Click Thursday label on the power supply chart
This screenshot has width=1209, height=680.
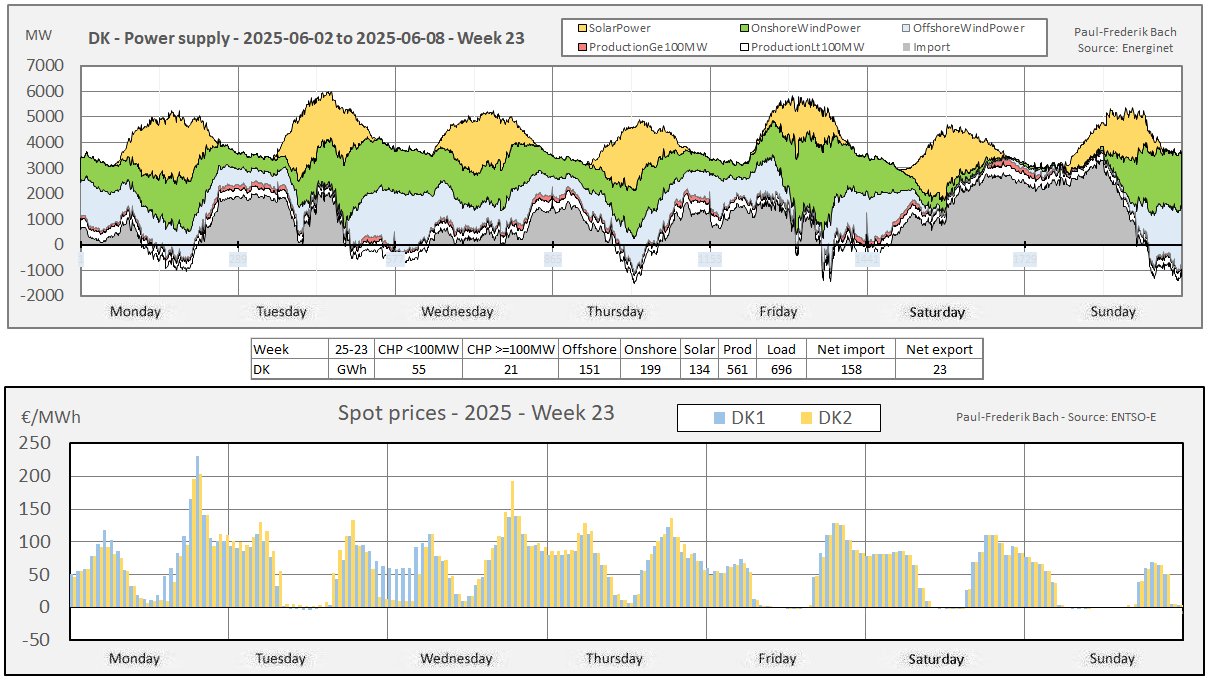[615, 311]
